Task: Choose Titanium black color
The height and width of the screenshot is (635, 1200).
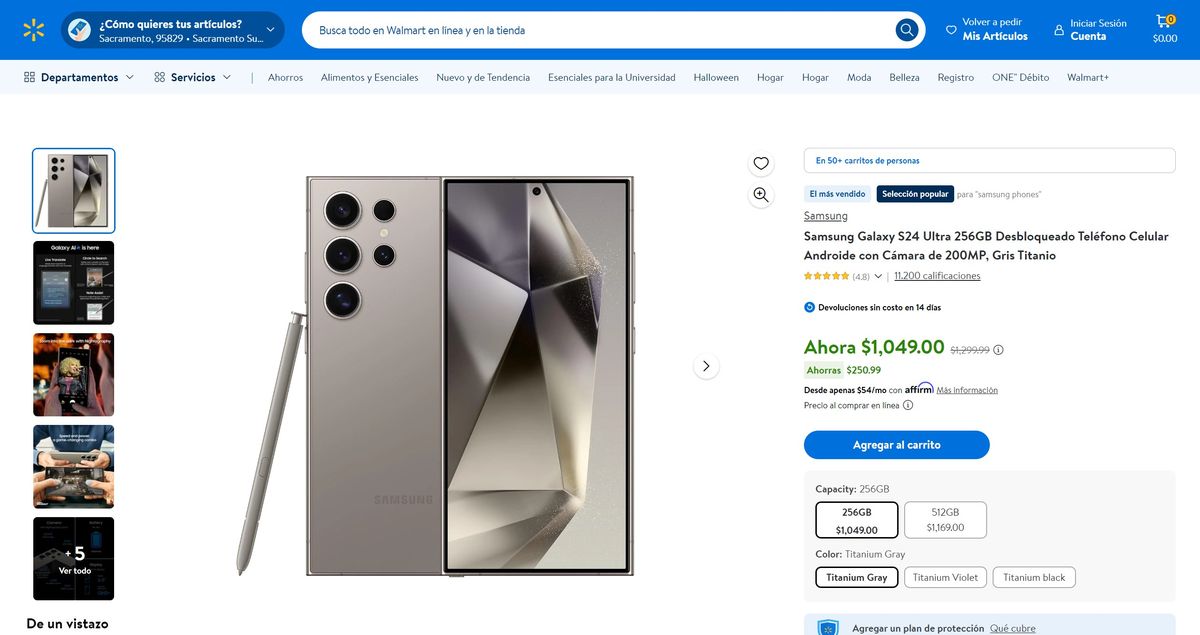Action: [1034, 577]
